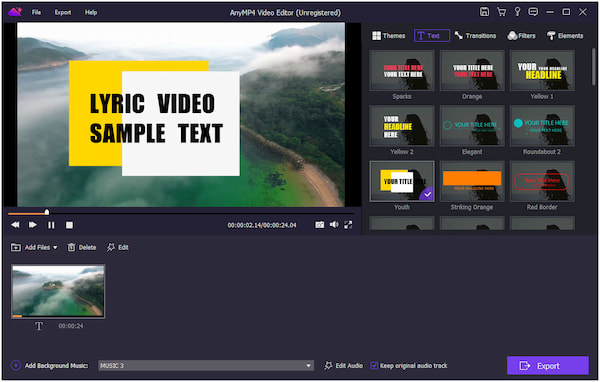Select the Elegant text template
Viewport: 600px width, 382px height.
click(x=472, y=126)
